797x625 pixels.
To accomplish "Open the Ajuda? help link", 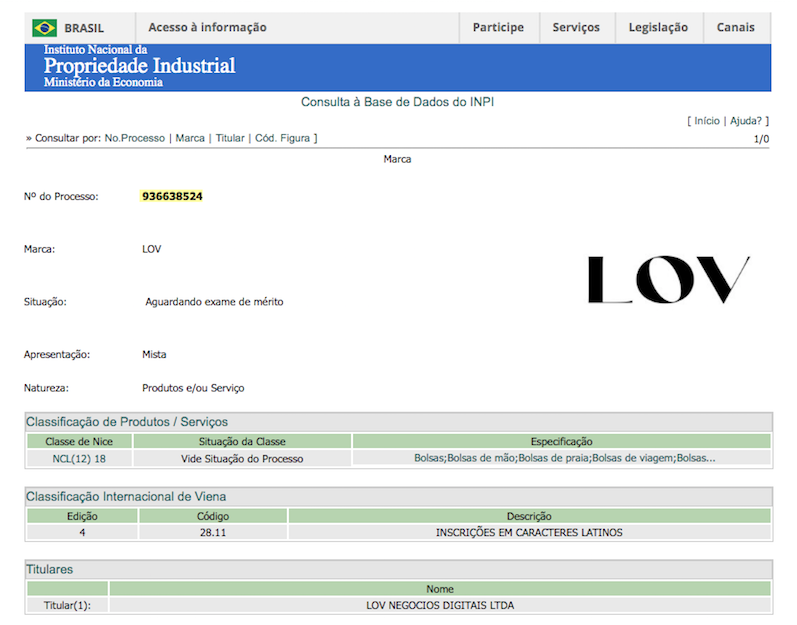I will pyautogui.click(x=746, y=121).
